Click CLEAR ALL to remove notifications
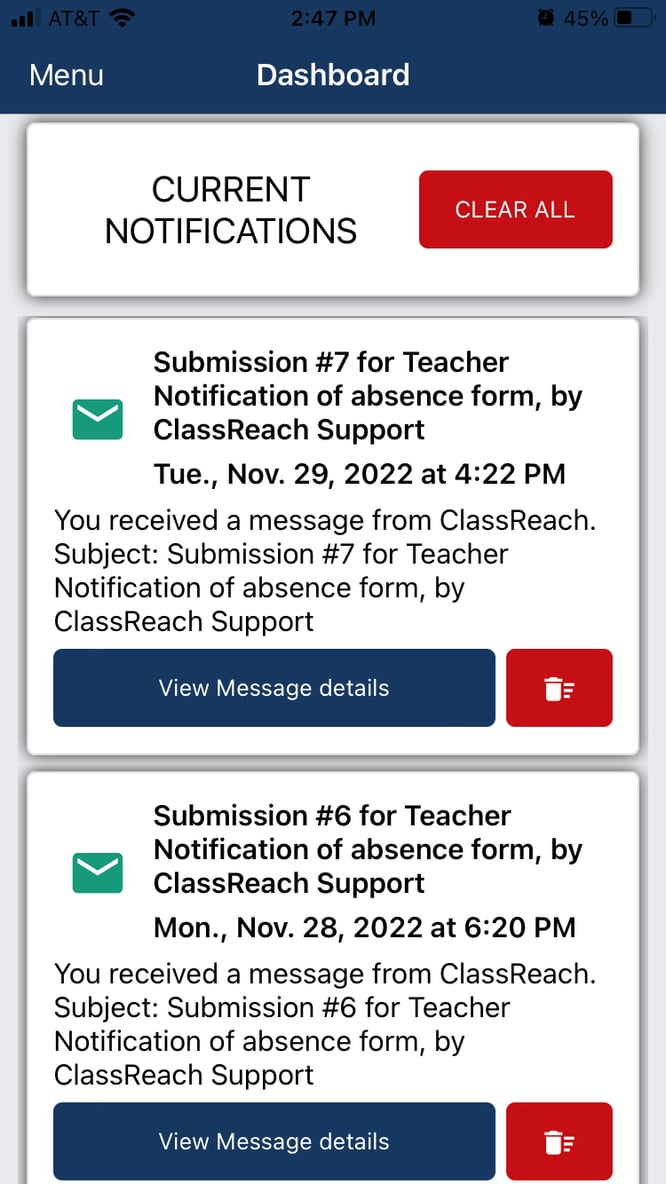 tap(515, 209)
